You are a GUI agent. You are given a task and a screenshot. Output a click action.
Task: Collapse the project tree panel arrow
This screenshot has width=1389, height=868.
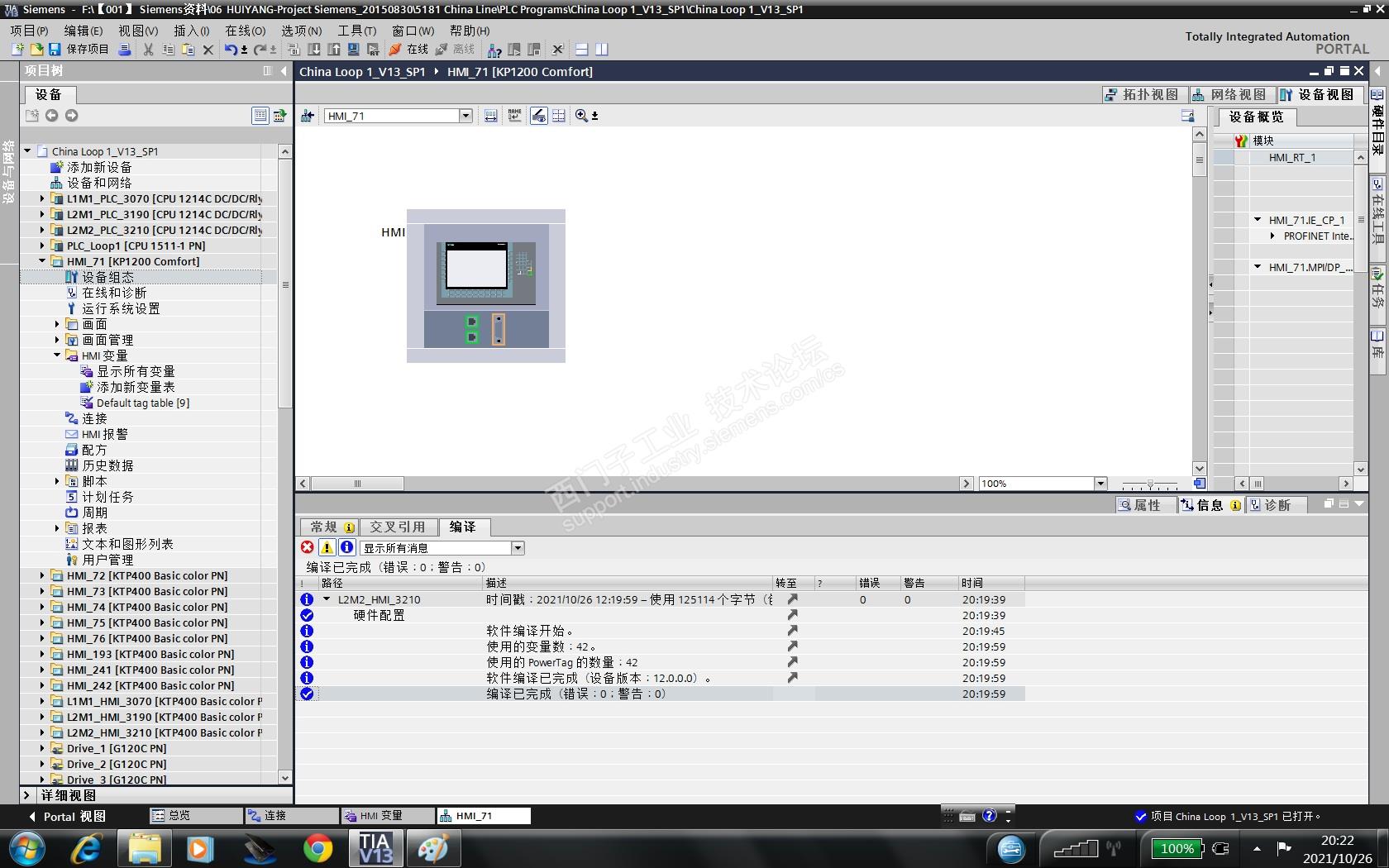284,71
